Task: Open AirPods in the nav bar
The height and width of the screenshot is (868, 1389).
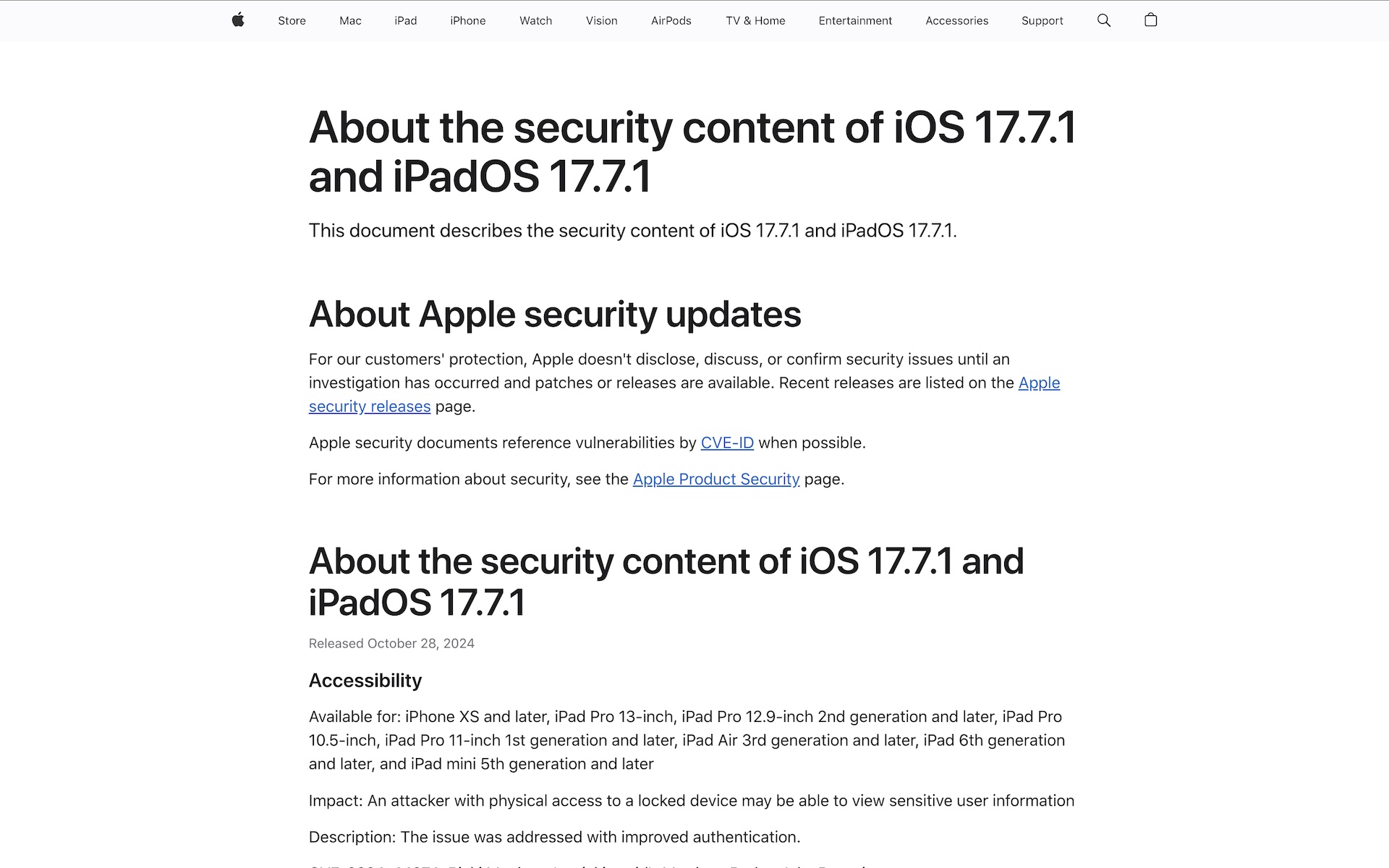Action: [671, 21]
